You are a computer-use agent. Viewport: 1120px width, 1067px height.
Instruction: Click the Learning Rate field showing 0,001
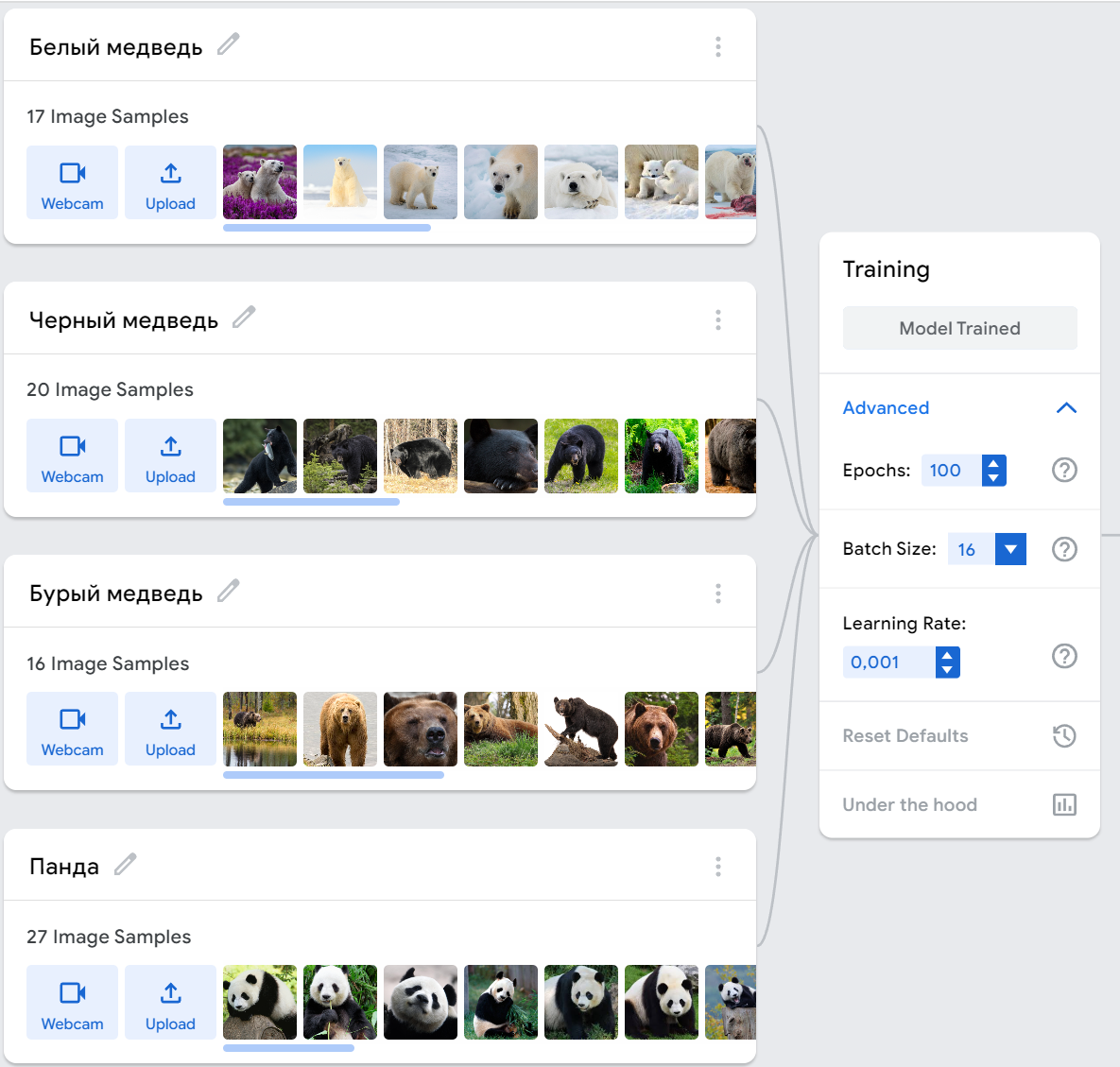(x=888, y=663)
